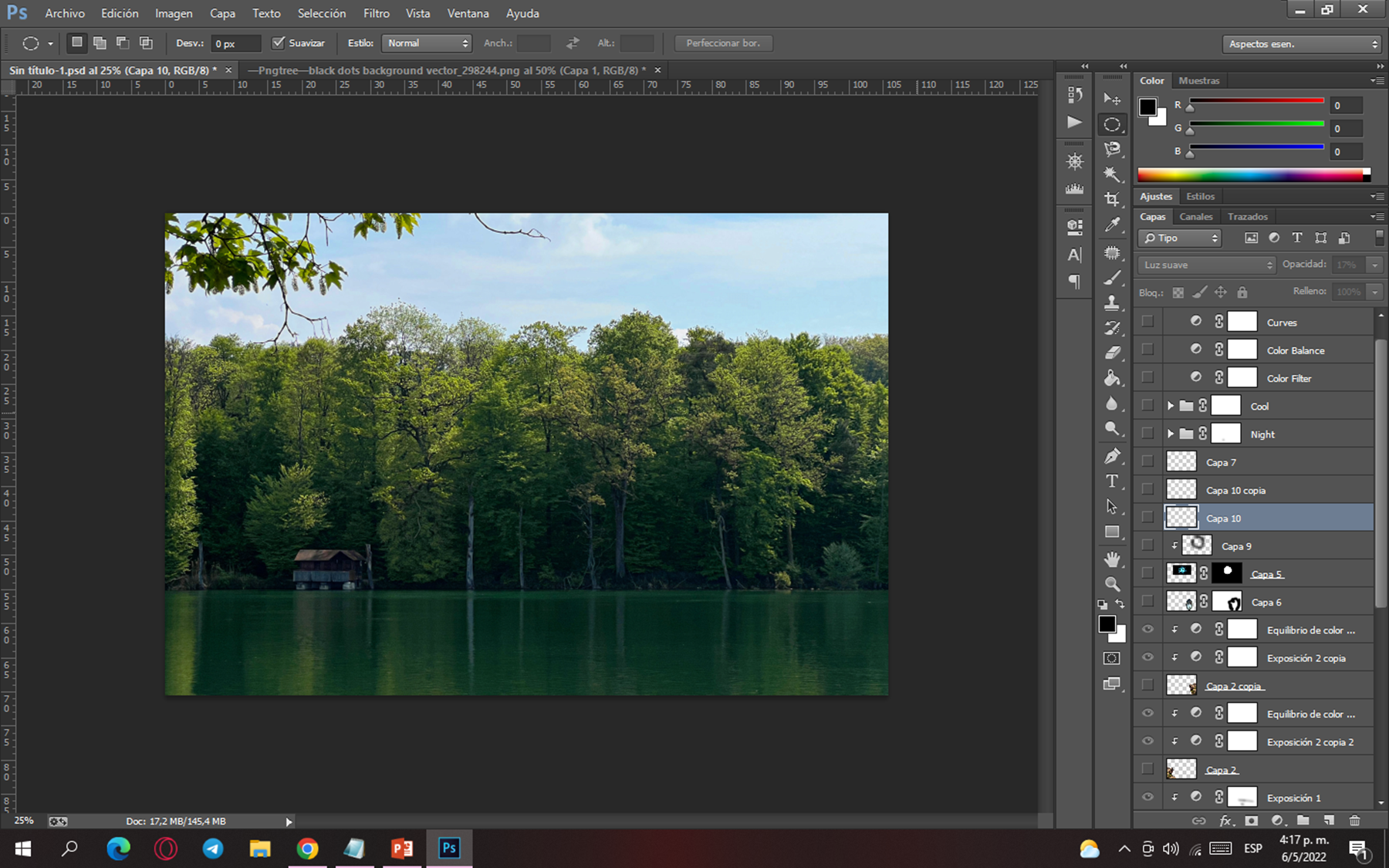Click the Desv. feather input field
This screenshot has width=1389, height=868.
pos(235,44)
